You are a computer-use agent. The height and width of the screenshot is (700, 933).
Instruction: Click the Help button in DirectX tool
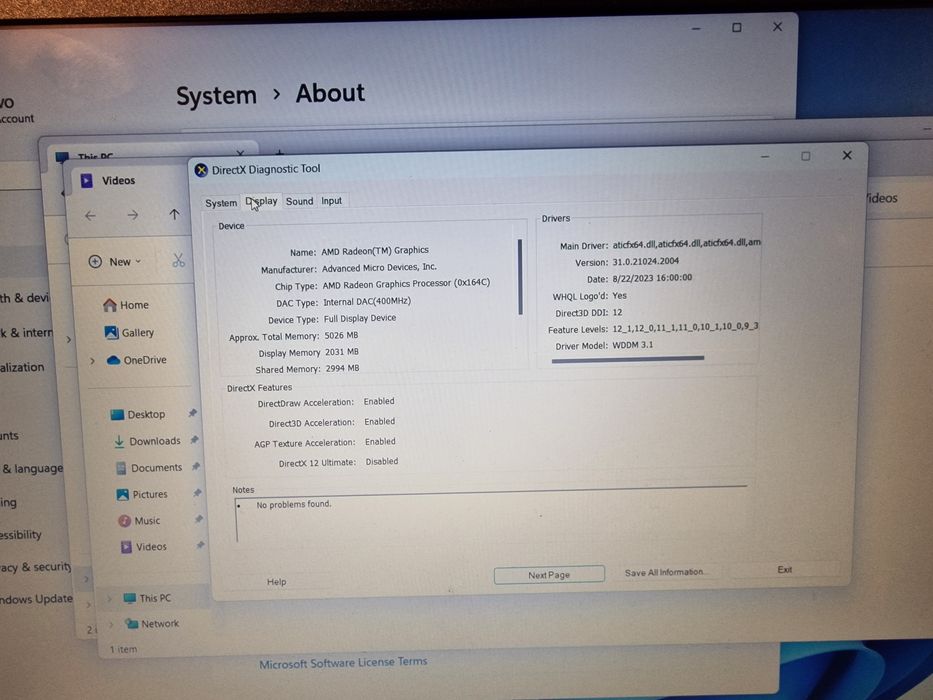click(x=276, y=582)
